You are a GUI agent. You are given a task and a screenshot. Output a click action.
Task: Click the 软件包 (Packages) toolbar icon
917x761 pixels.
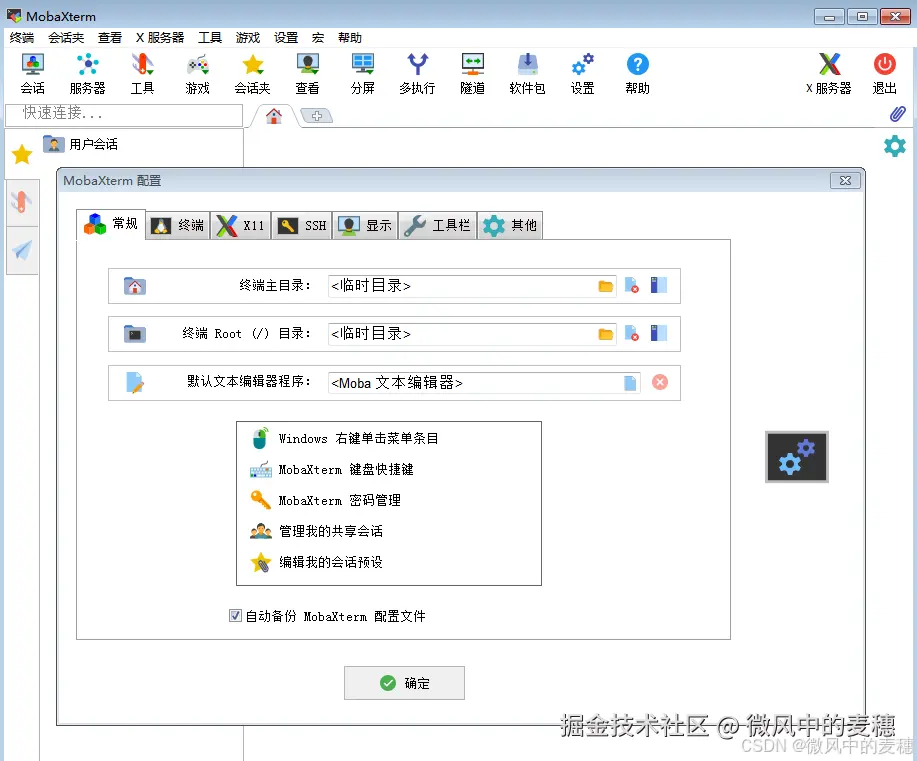526,70
